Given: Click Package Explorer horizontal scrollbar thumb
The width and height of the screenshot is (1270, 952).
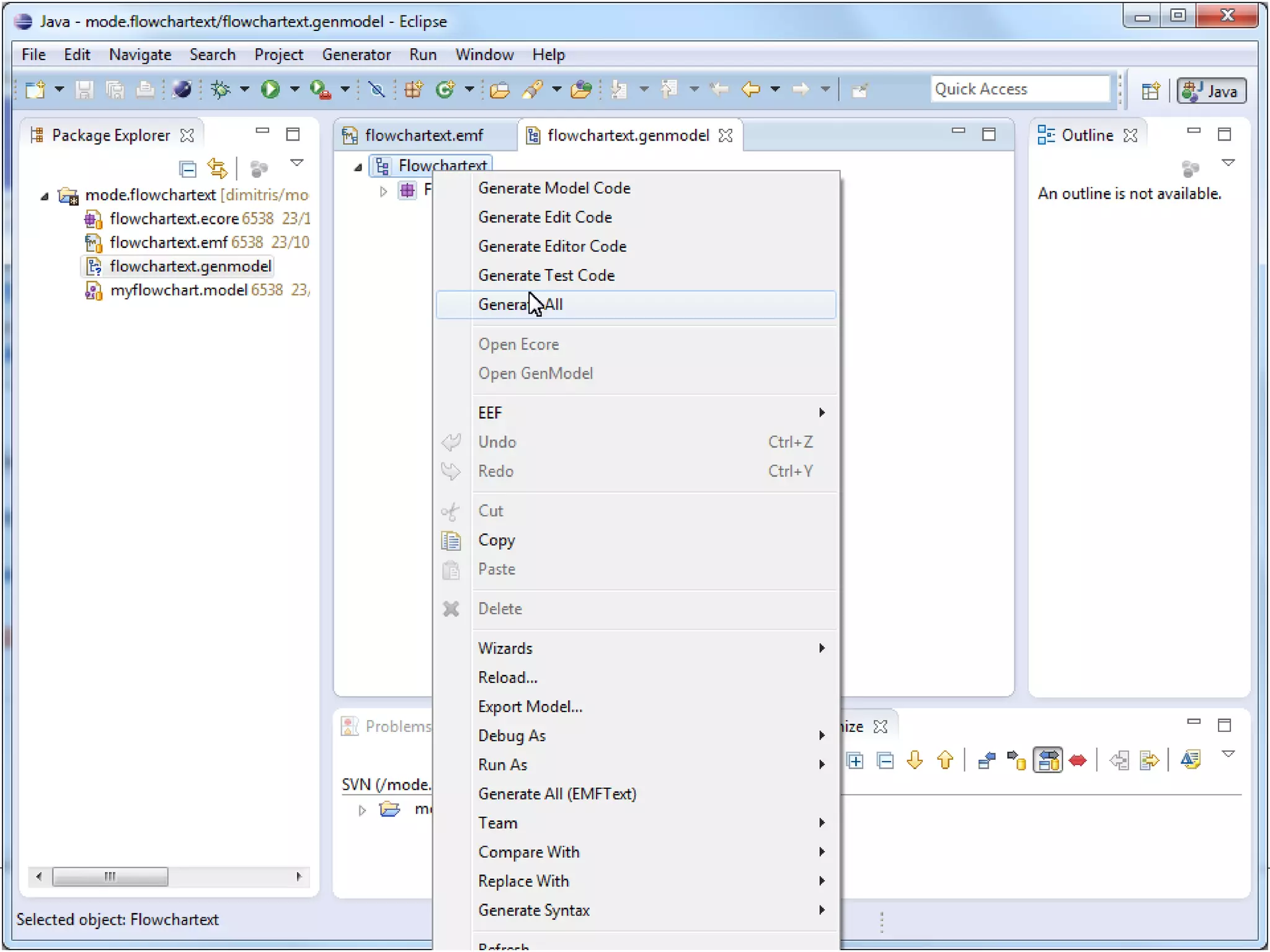Looking at the screenshot, I should (110, 876).
